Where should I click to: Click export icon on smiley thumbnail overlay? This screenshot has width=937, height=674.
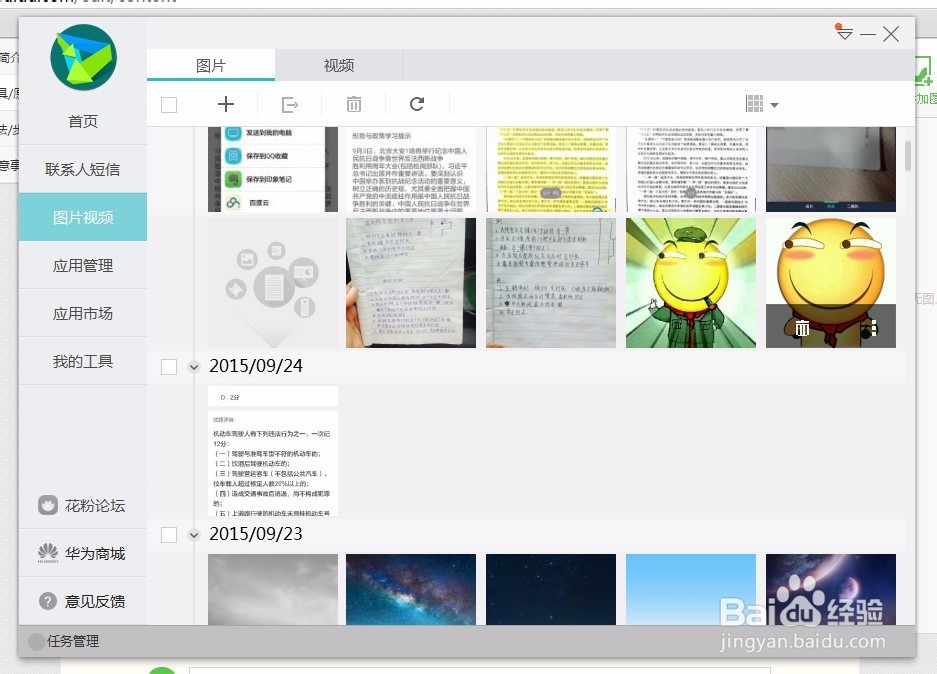pyautogui.click(x=872, y=327)
